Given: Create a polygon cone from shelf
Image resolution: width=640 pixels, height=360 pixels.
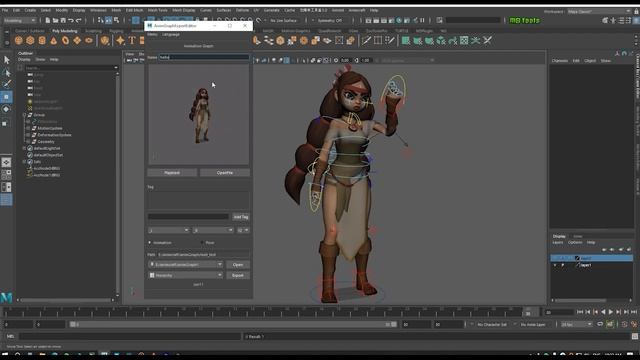Looking at the screenshot, I should pos(54,40).
